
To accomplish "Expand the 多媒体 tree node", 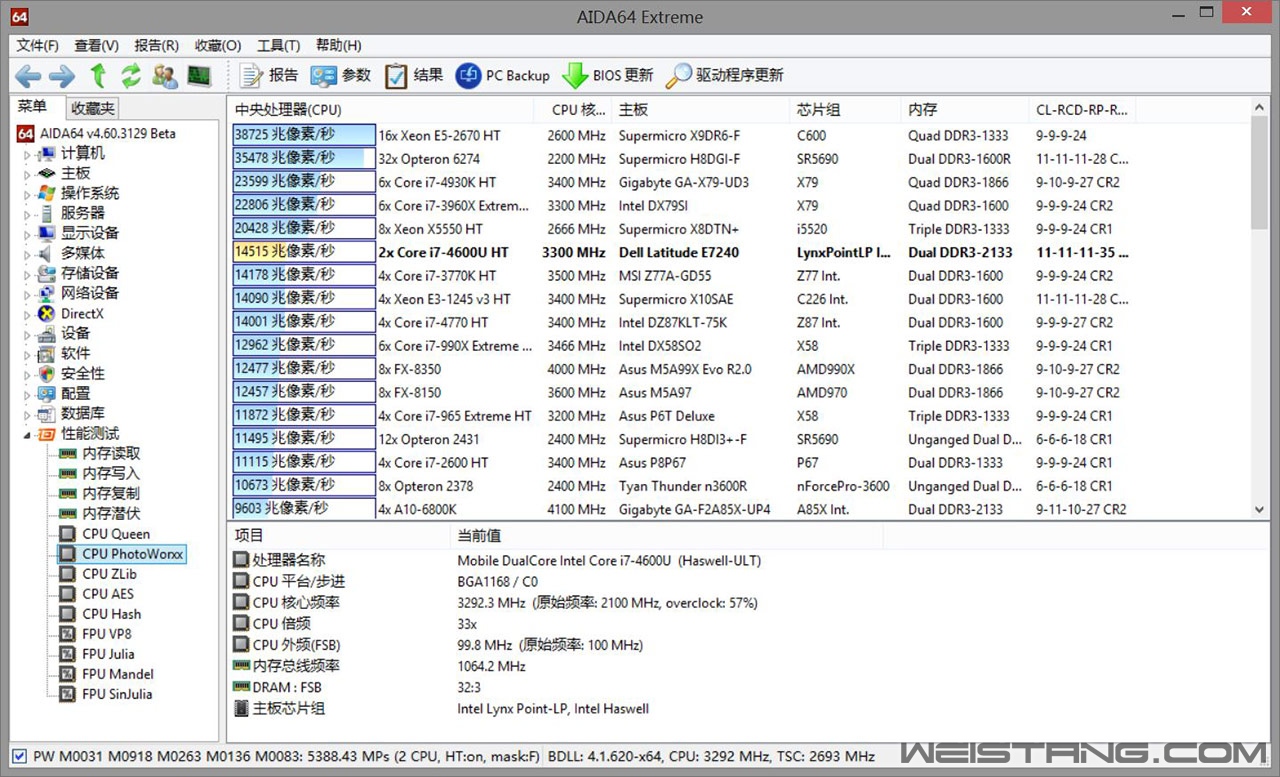I will [x=28, y=254].
